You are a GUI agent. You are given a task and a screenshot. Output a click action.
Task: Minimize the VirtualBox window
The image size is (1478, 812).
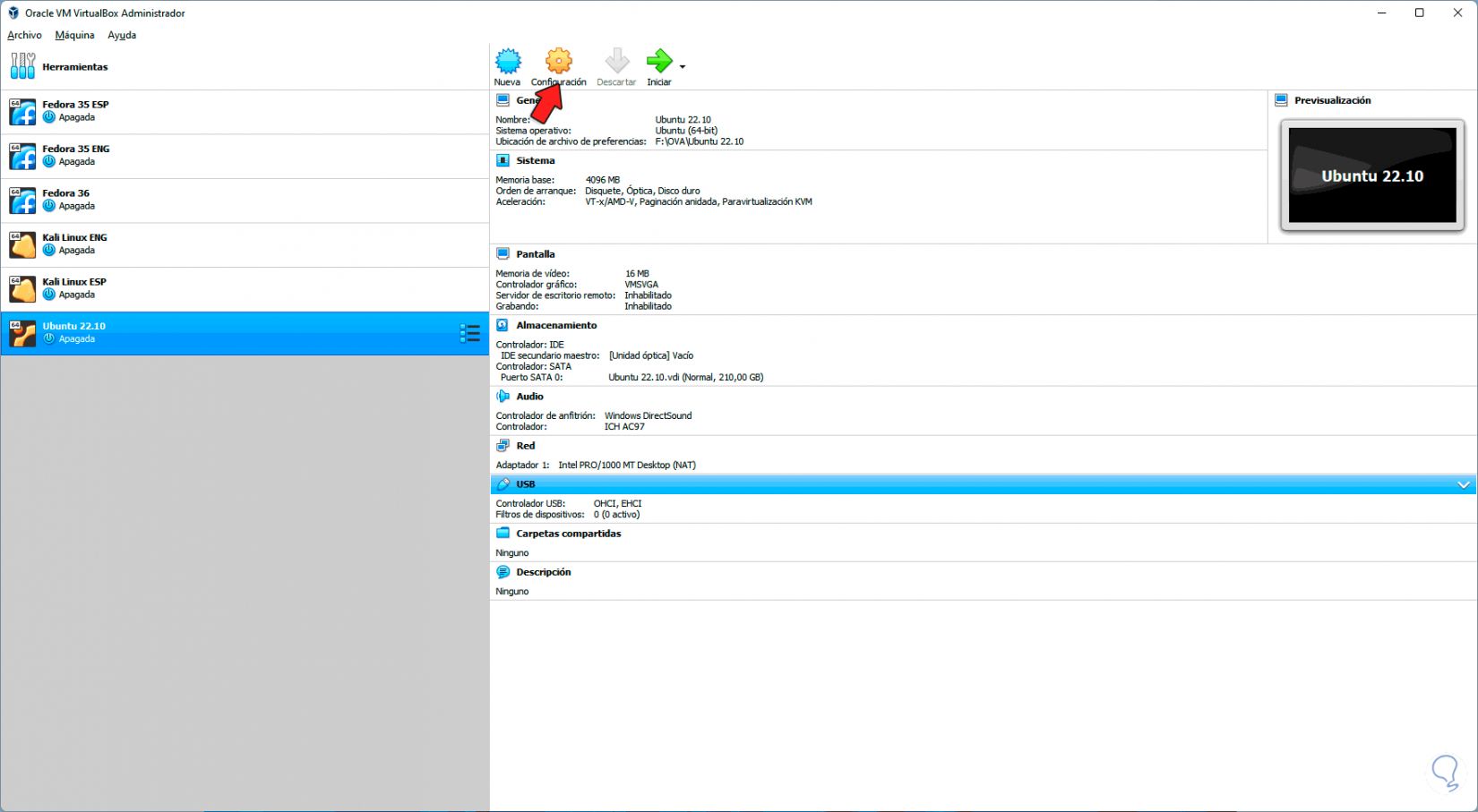1382,13
